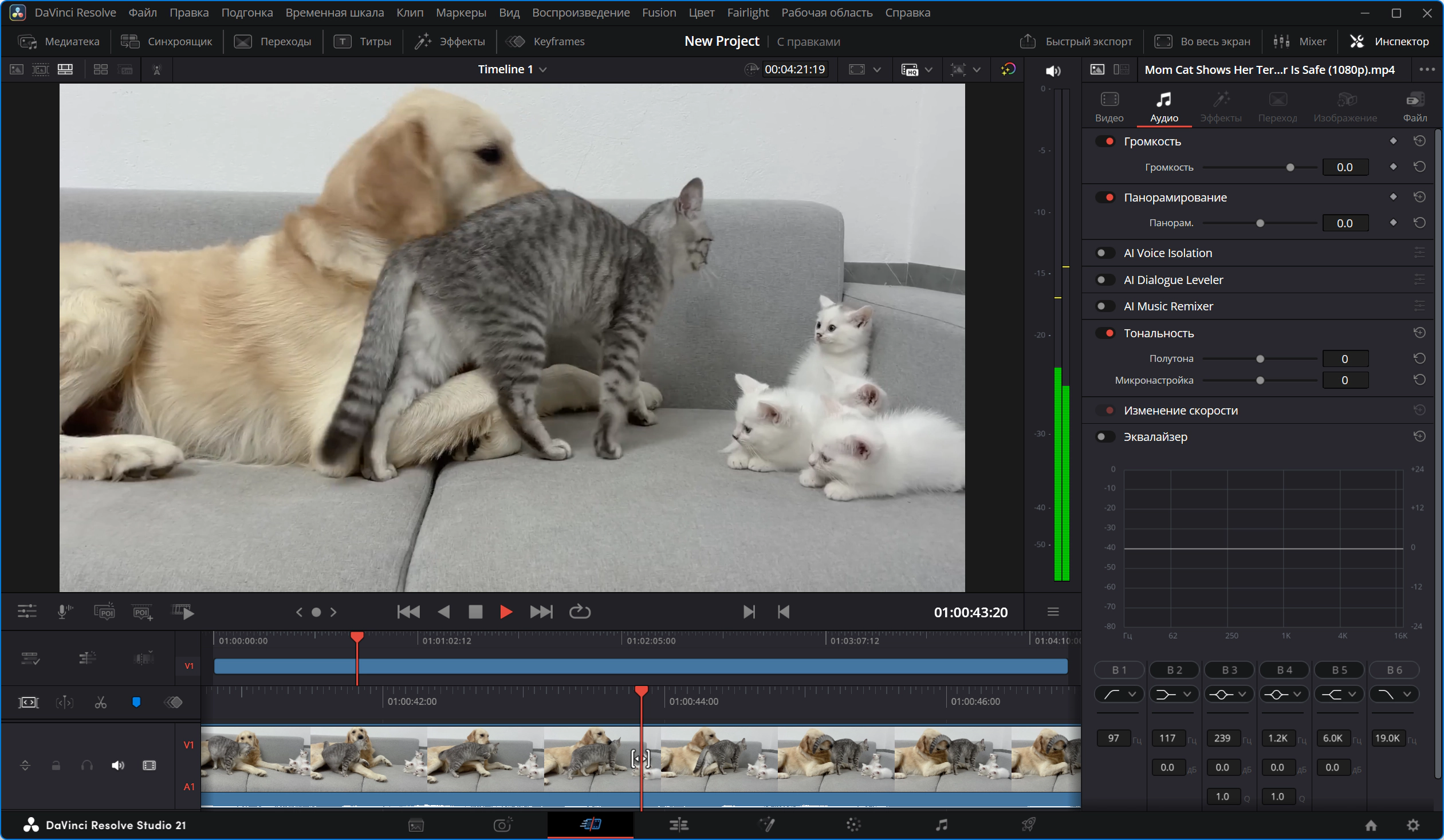The image size is (1444, 840).
Task: Jump to the last frame
Action: (x=541, y=612)
